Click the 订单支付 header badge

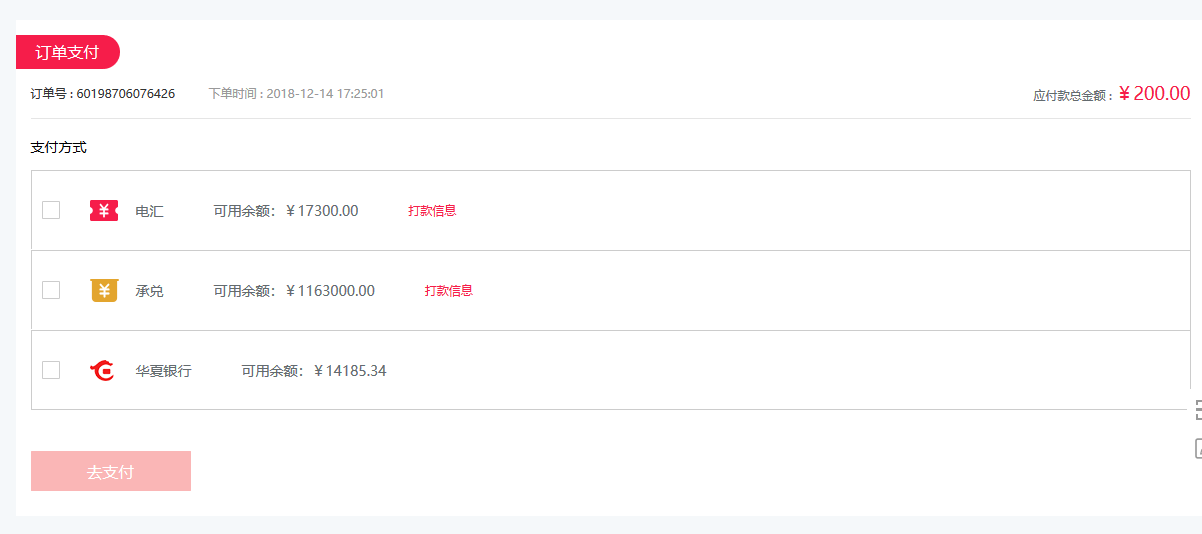[x=68, y=52]
